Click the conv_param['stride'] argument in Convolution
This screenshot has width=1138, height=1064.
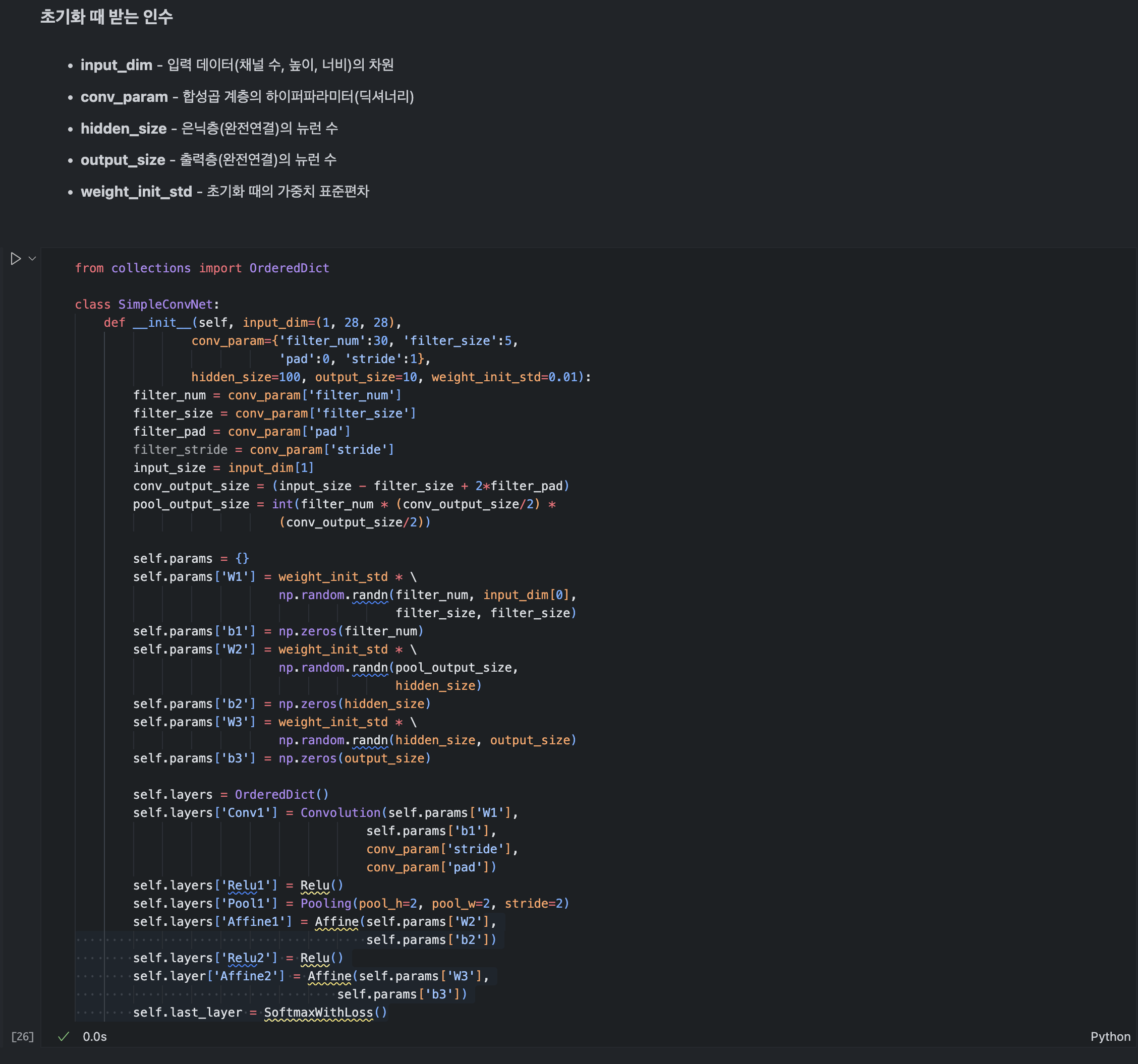point(438,849)
